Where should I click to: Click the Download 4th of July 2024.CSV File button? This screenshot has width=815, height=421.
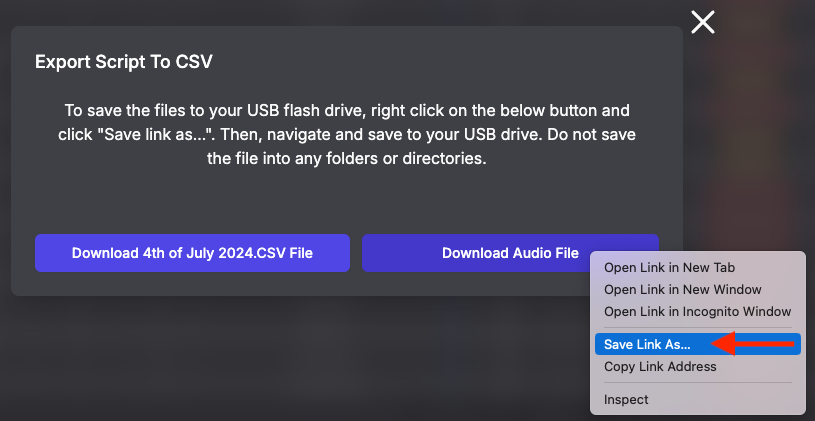pos(192,253)
